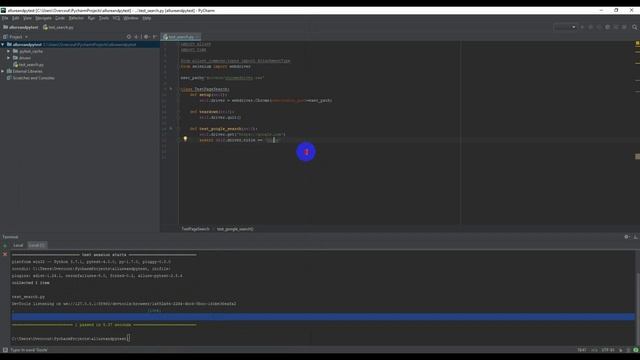Open the VCS menu
640x360 pixels.
[x=116, y=18]
